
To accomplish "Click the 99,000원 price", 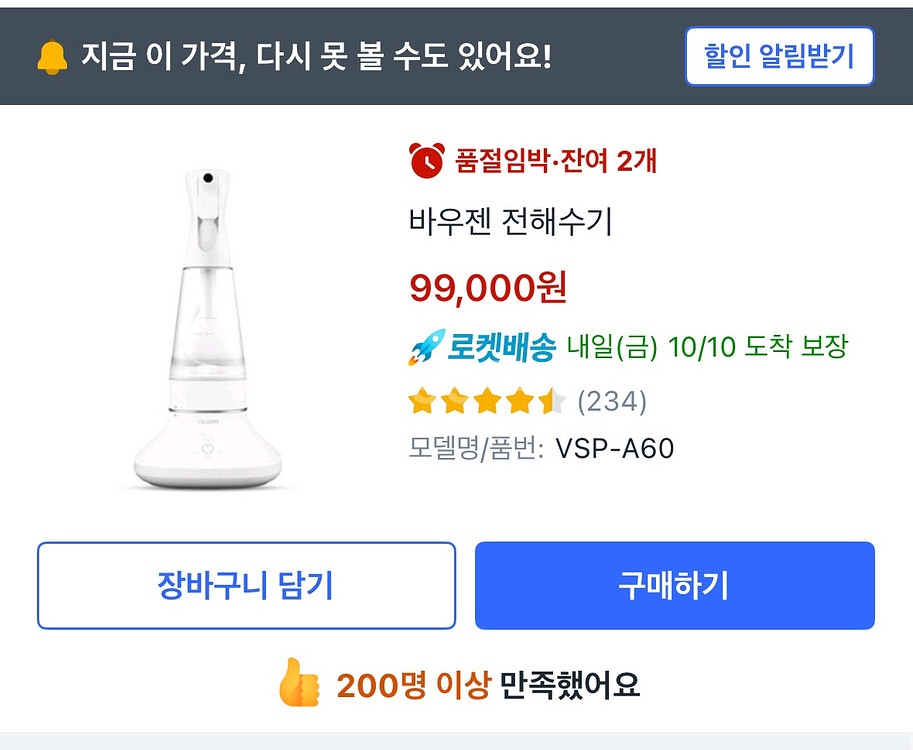I will [488, 288].
